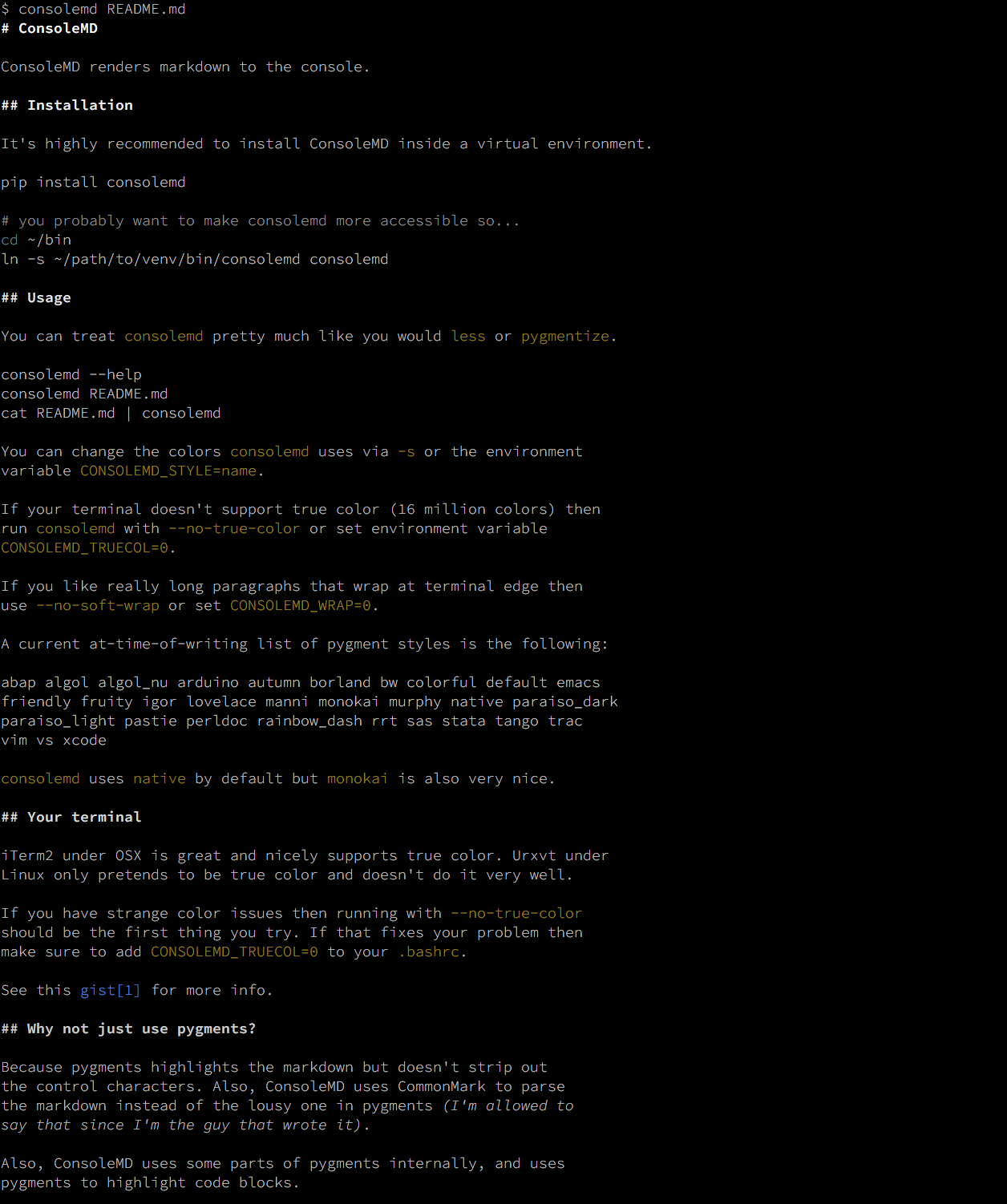The height and width of the screenshot is (1204, 1007).
Task: Click the highlighted ".bashrc" text
Action: point(430,951)
